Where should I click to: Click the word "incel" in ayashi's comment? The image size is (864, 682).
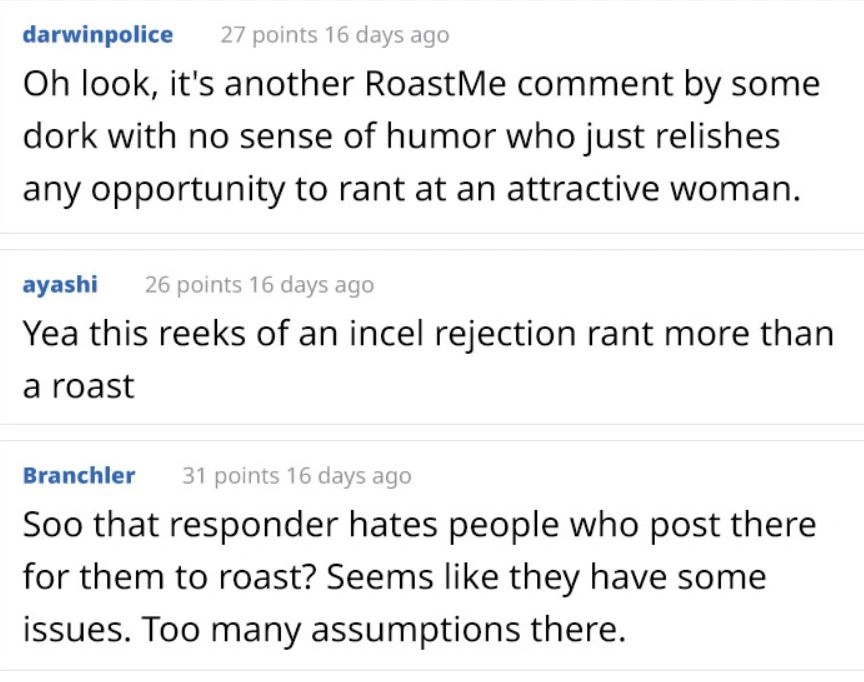pos(398,334)
